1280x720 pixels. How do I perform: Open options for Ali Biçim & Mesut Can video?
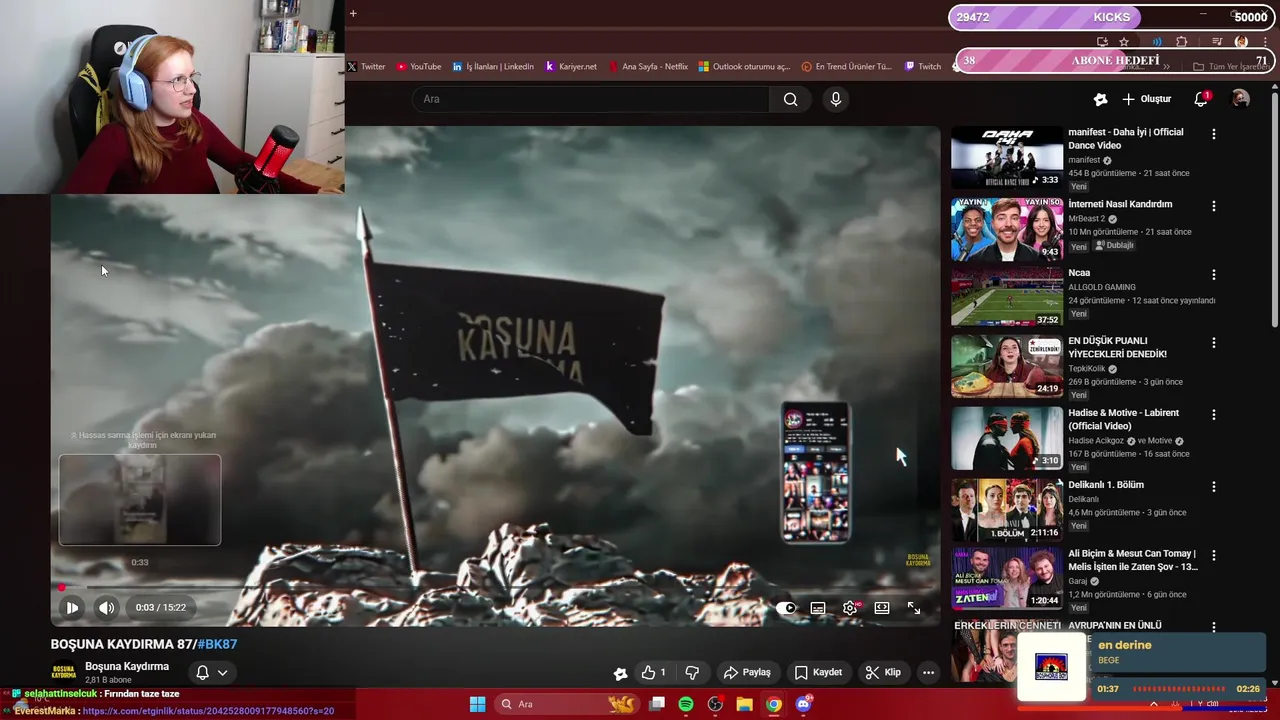(x=1214, y=555)
